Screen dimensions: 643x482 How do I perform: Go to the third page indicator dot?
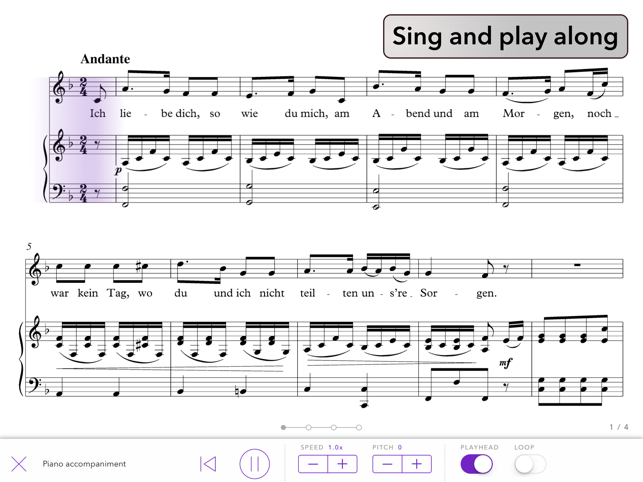(x=334, y=427)
